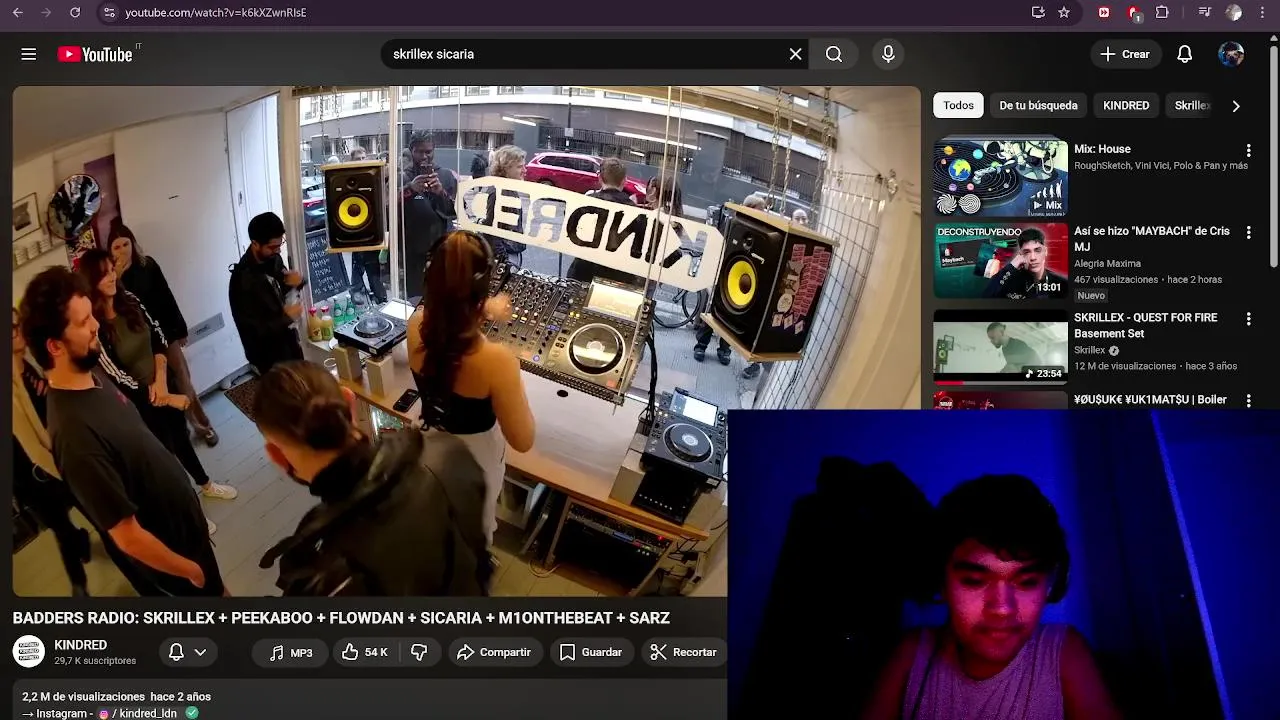Open options for ¥ØU$UK€ ¥UK1MAT$U video
This screenshot has width=1280, height=720.
(x=1248, y=400)
